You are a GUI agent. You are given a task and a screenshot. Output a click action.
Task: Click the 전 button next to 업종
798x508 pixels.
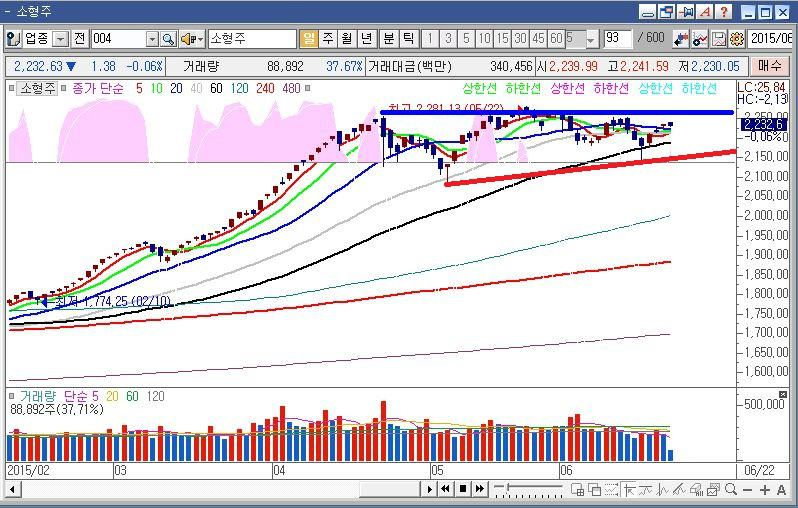pyautogui.click(x=79, y=39)
